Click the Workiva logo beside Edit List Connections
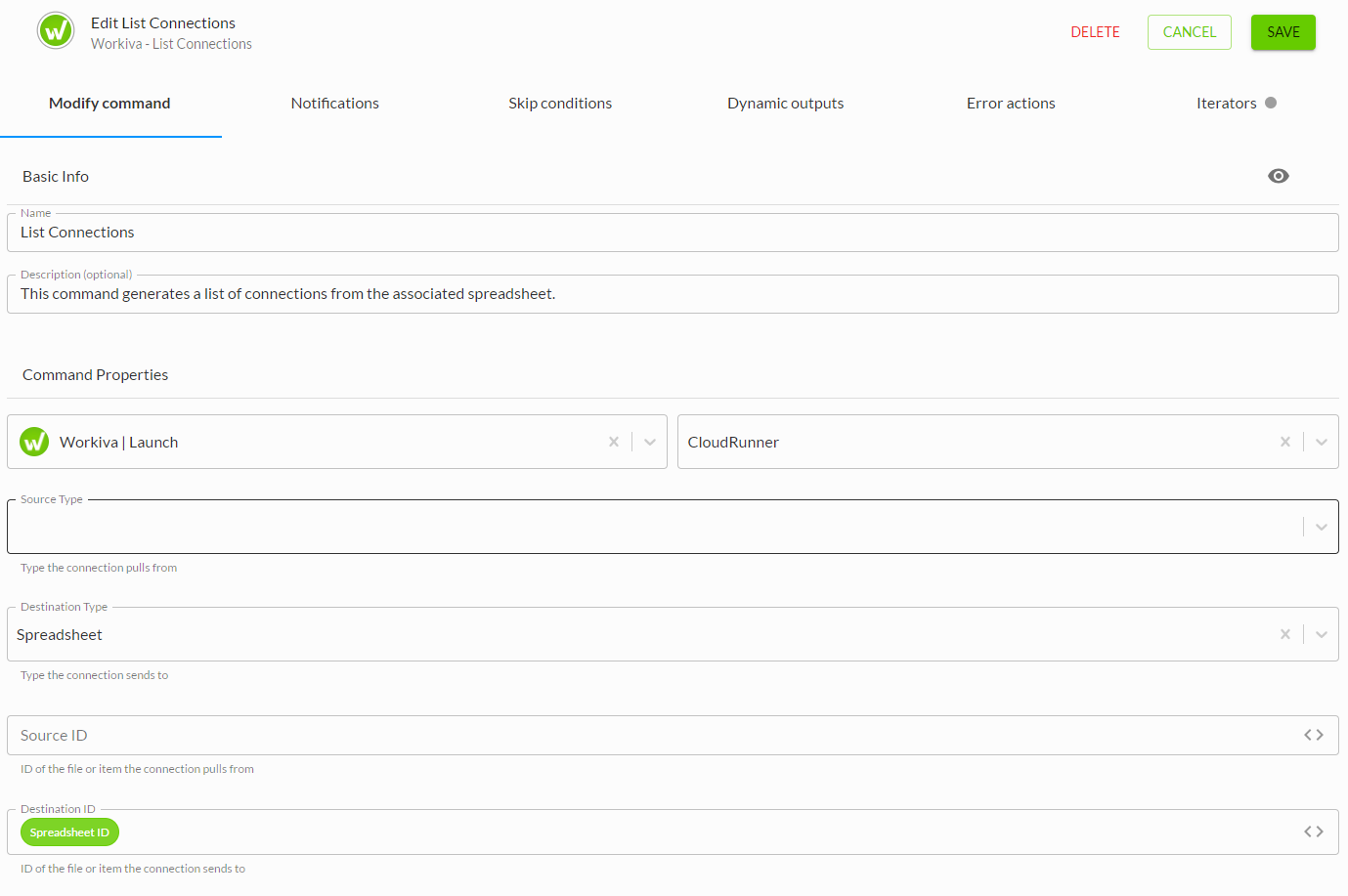The image size is (1348, 896). 55,30
